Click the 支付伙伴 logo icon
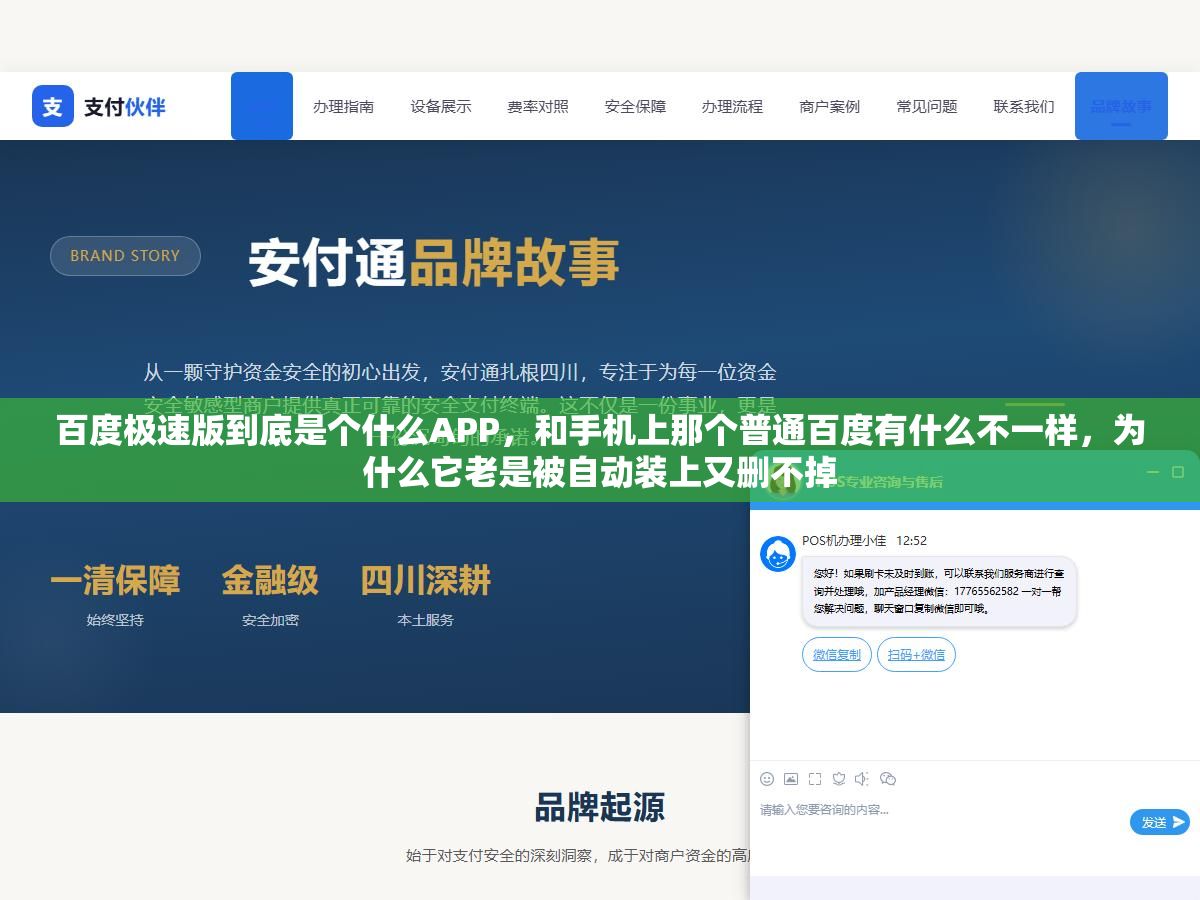 [x=53, y=106]
